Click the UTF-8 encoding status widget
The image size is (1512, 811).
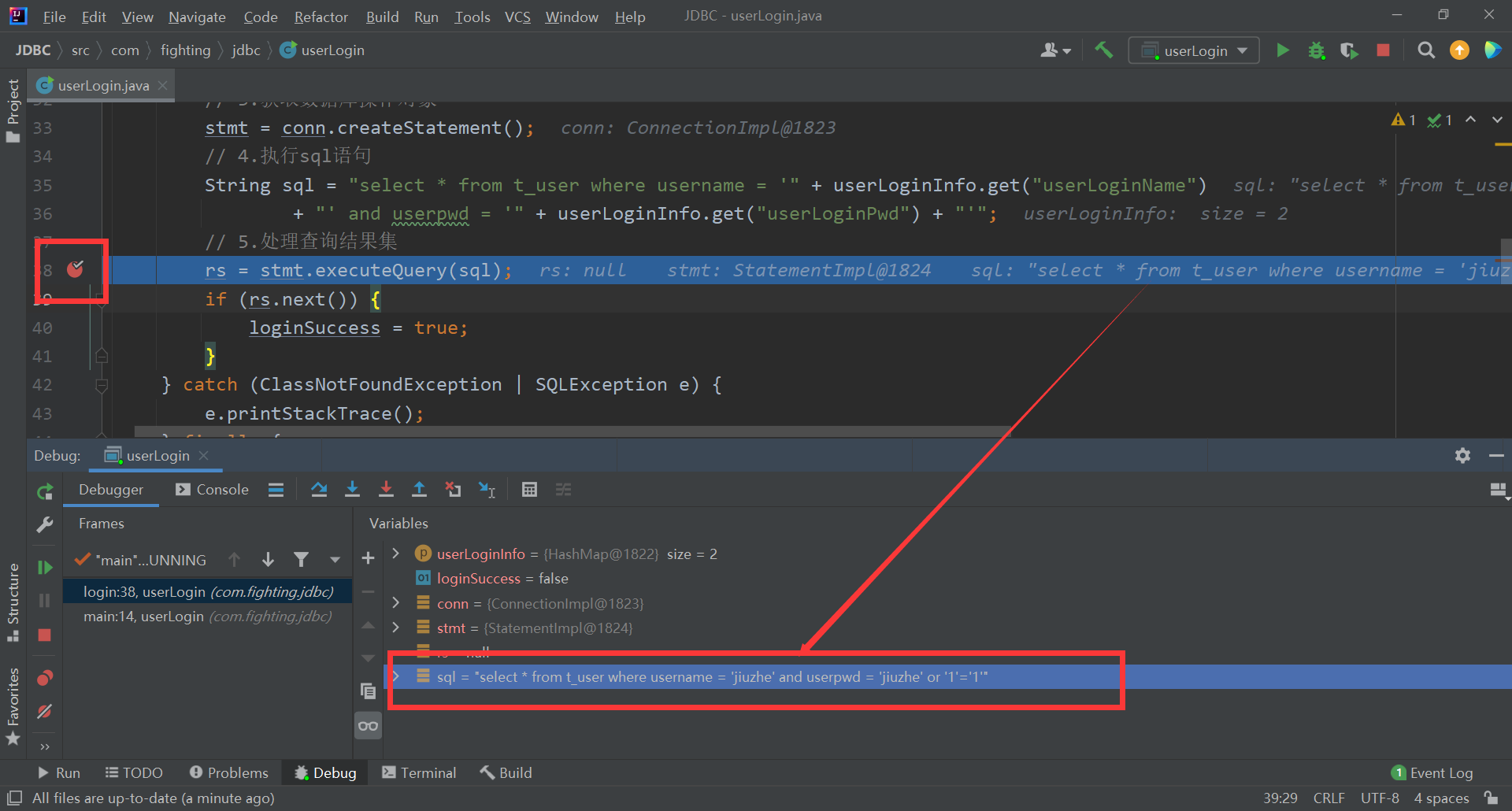(1380, 798)
